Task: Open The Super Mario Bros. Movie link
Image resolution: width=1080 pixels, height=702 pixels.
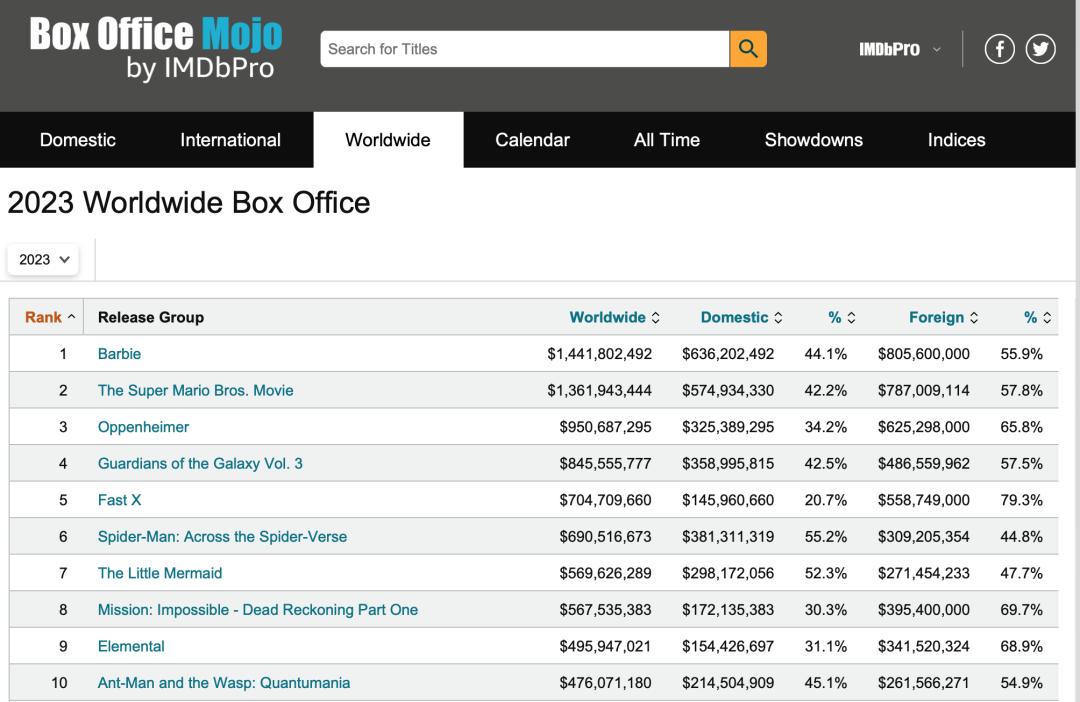Action: (196, 391)
